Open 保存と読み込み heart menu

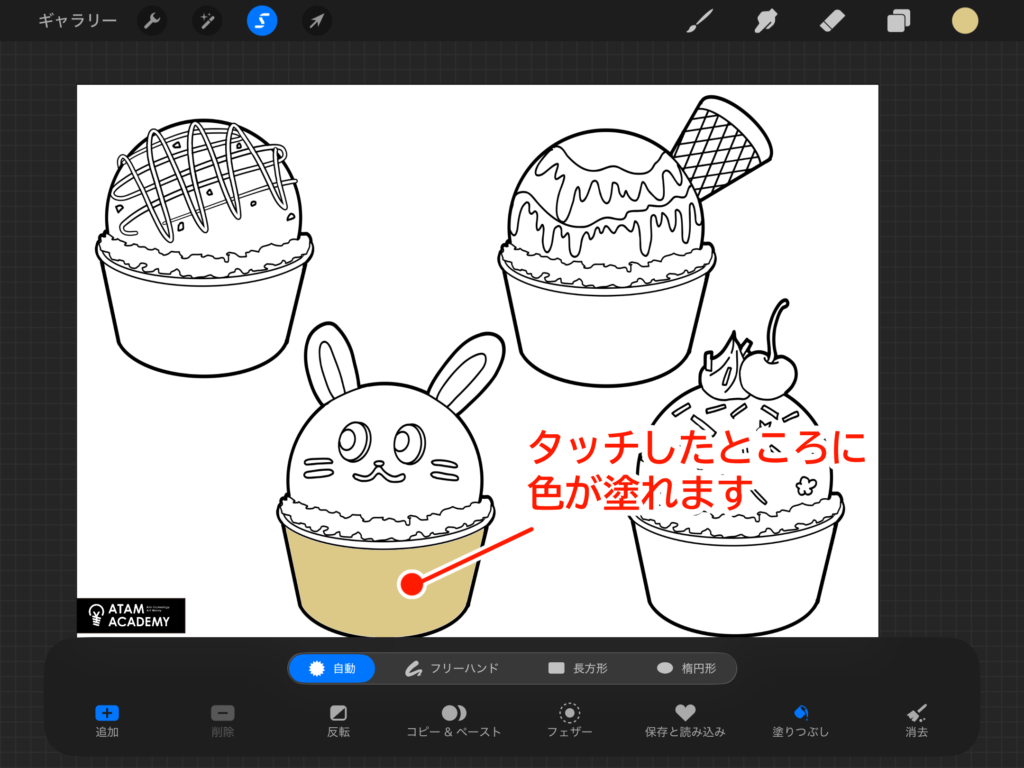(x=685, y=720)
